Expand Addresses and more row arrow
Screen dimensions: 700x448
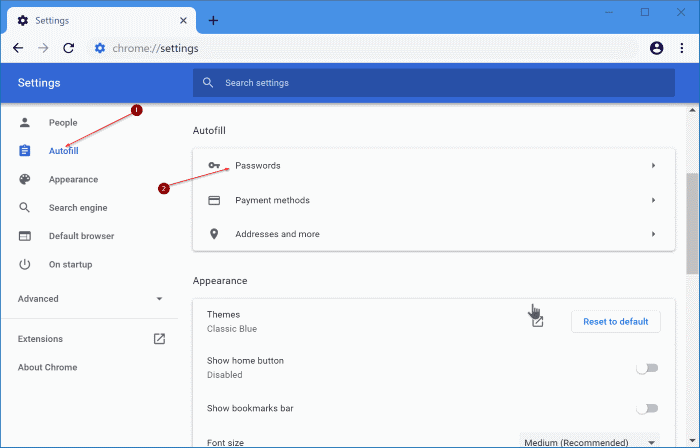pyautogui.click(x=653, y=234)
